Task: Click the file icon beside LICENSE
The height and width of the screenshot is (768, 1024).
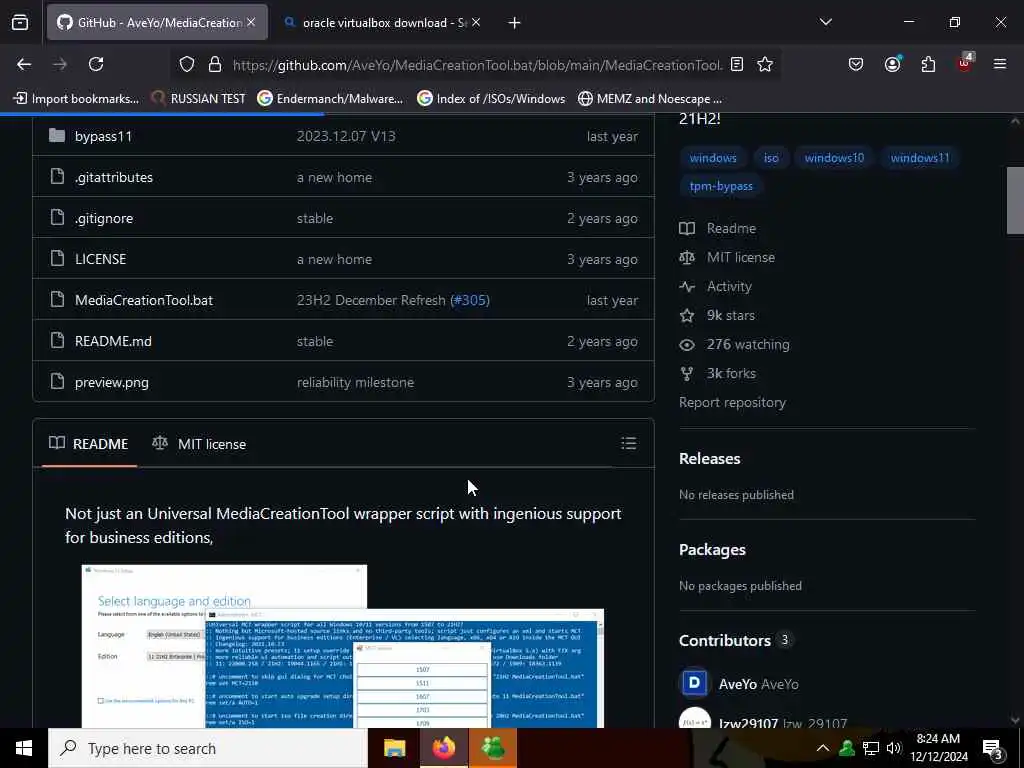Action: 57,259
